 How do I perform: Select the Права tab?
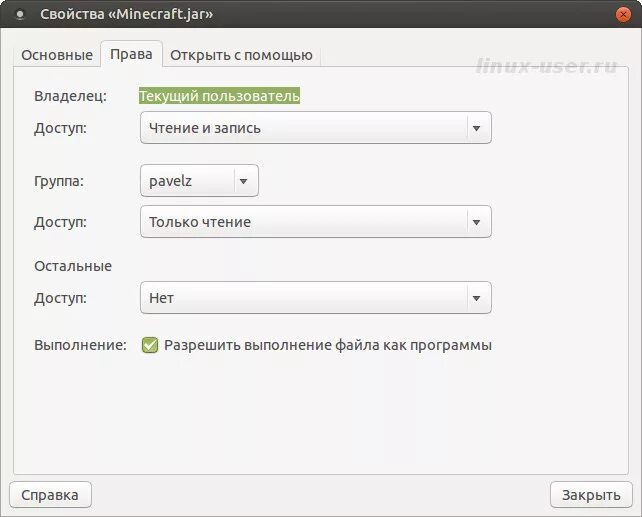(131, 54)
